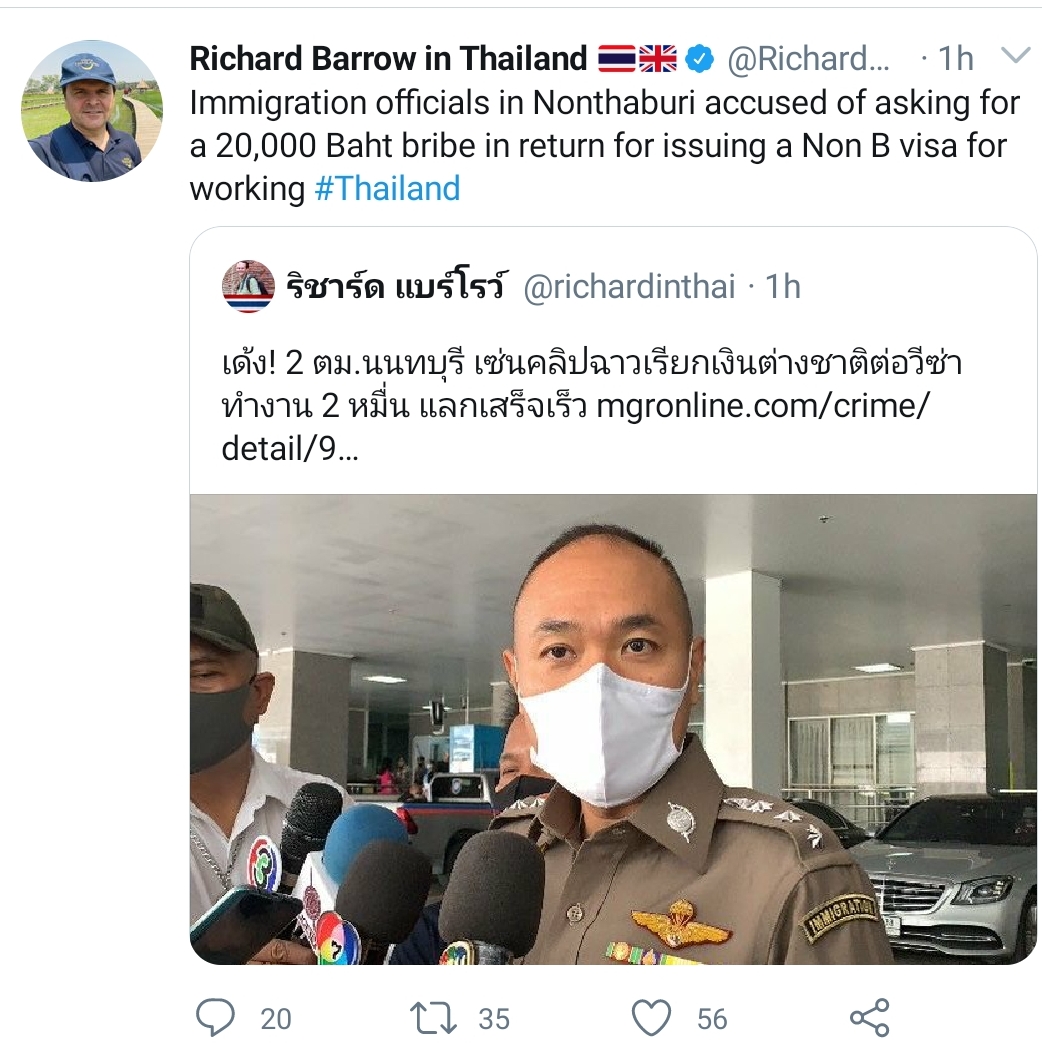
Task: Open the quoted tweet's Thai text
Action: (592, 405)
